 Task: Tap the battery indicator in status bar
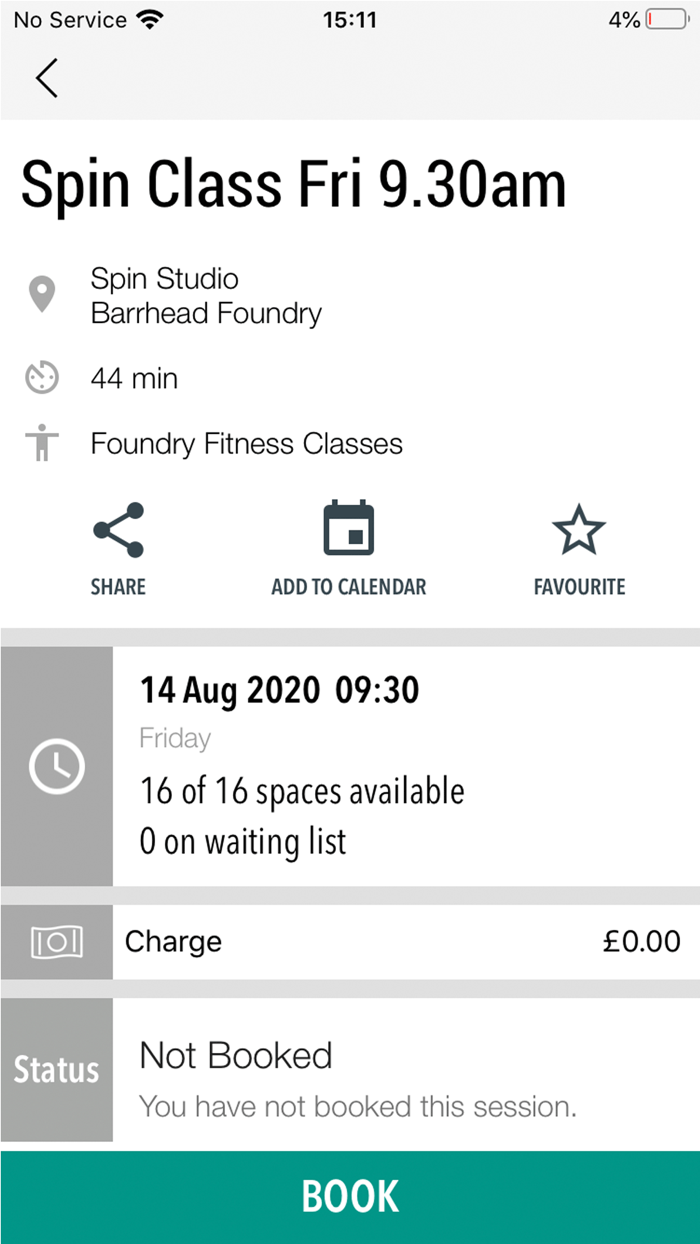pyautogui.click(x=667, y=20)
